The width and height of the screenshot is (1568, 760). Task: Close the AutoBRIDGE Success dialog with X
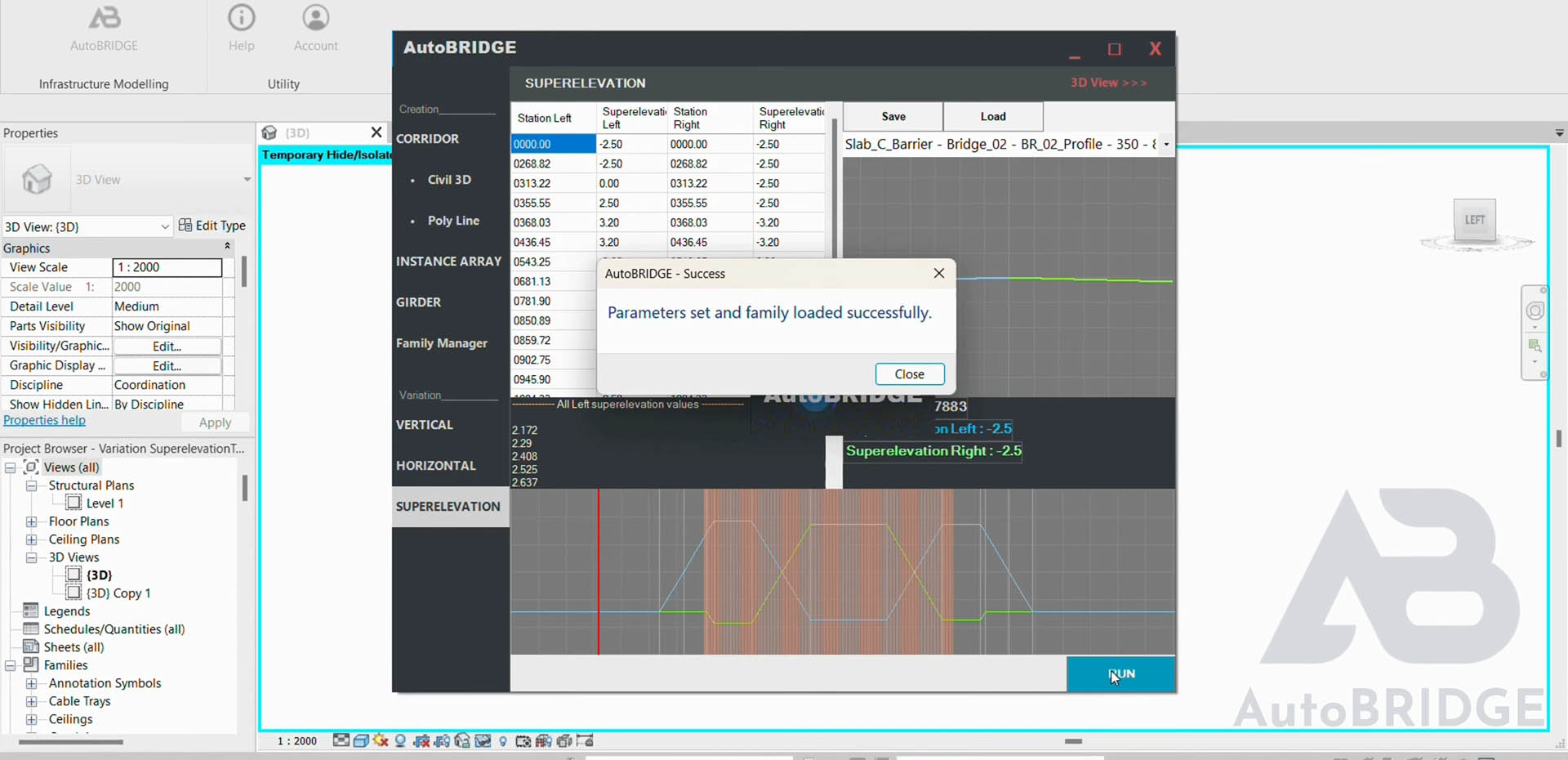939,273
